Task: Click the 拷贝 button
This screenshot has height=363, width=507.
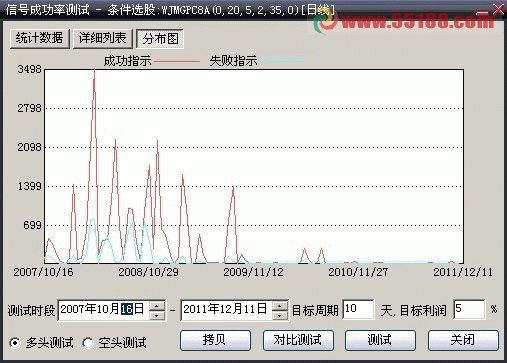Action: 215,340
